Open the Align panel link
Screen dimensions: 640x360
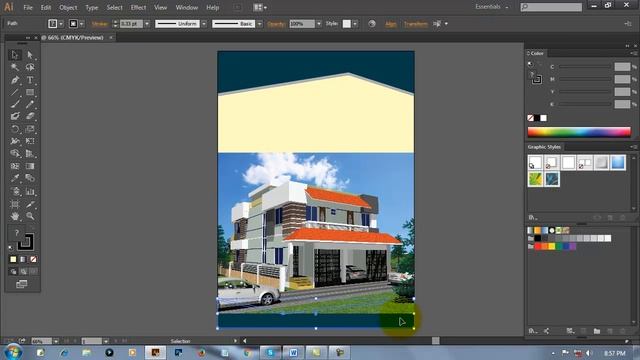pyautogui.click(x=391, y=24)
